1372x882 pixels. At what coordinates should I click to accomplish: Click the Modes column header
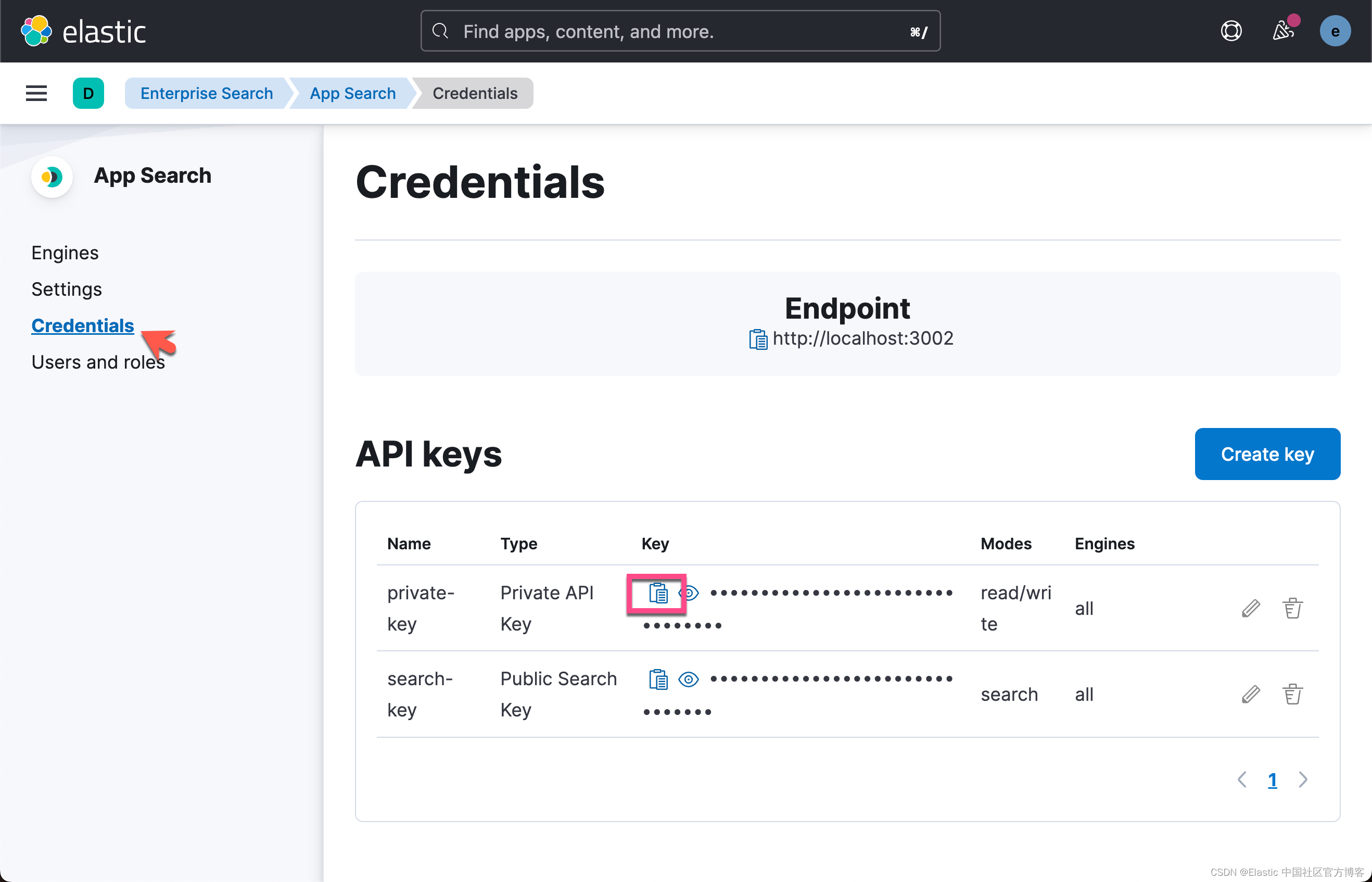[1006, 544]
